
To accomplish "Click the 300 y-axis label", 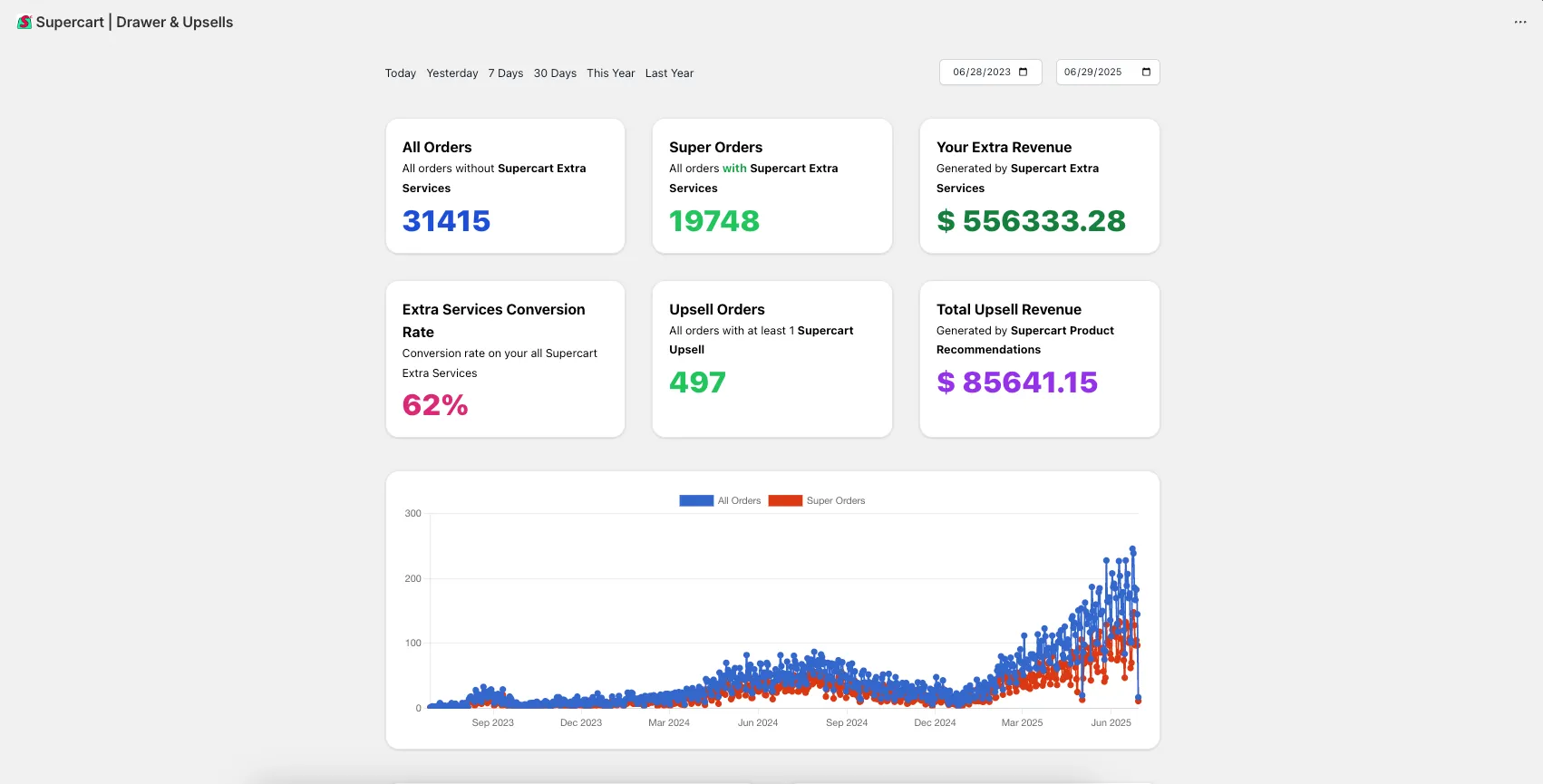I will point(412,513).
